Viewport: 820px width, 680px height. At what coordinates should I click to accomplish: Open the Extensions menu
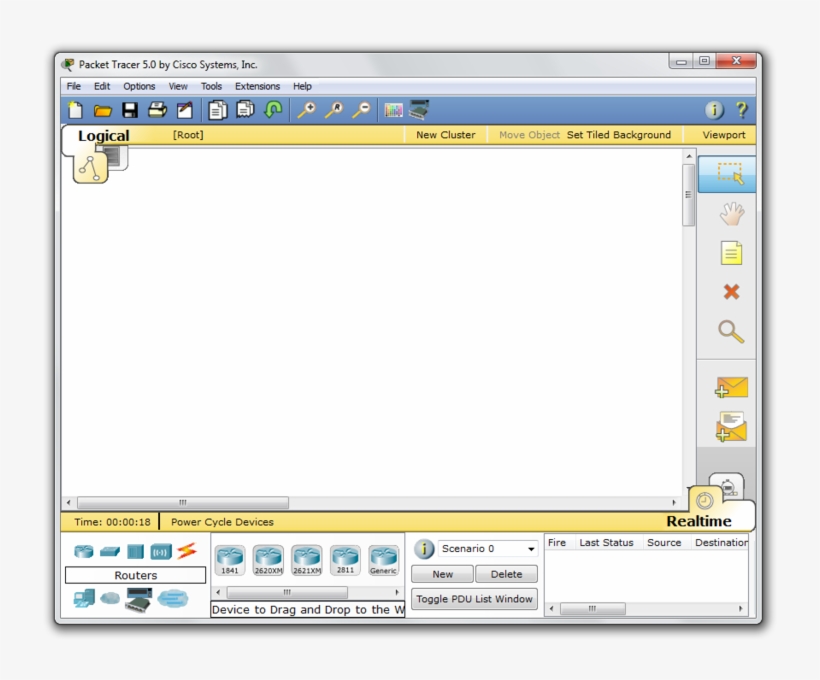pos(258,86)
